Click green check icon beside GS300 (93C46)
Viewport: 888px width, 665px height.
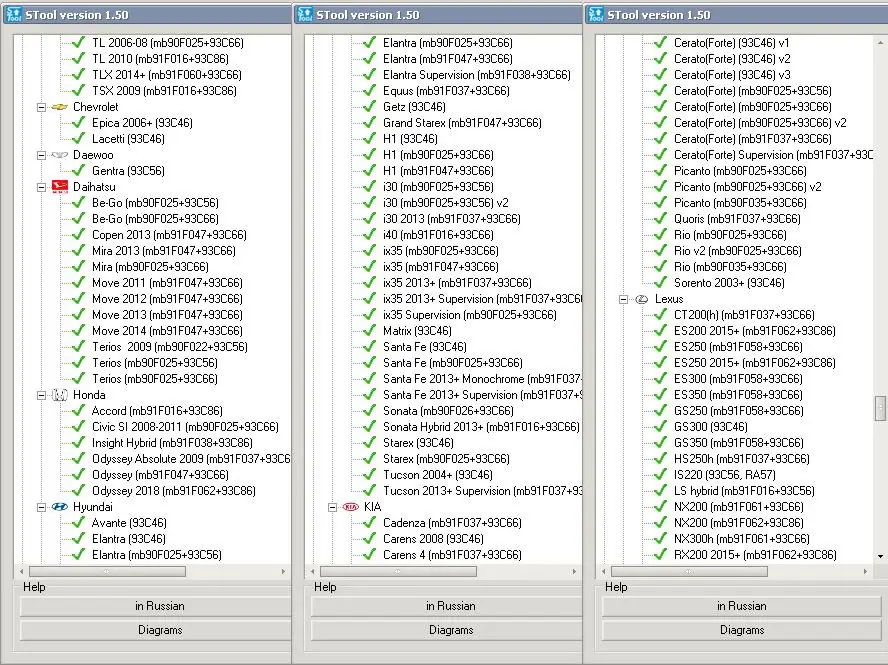pos(660,427)
